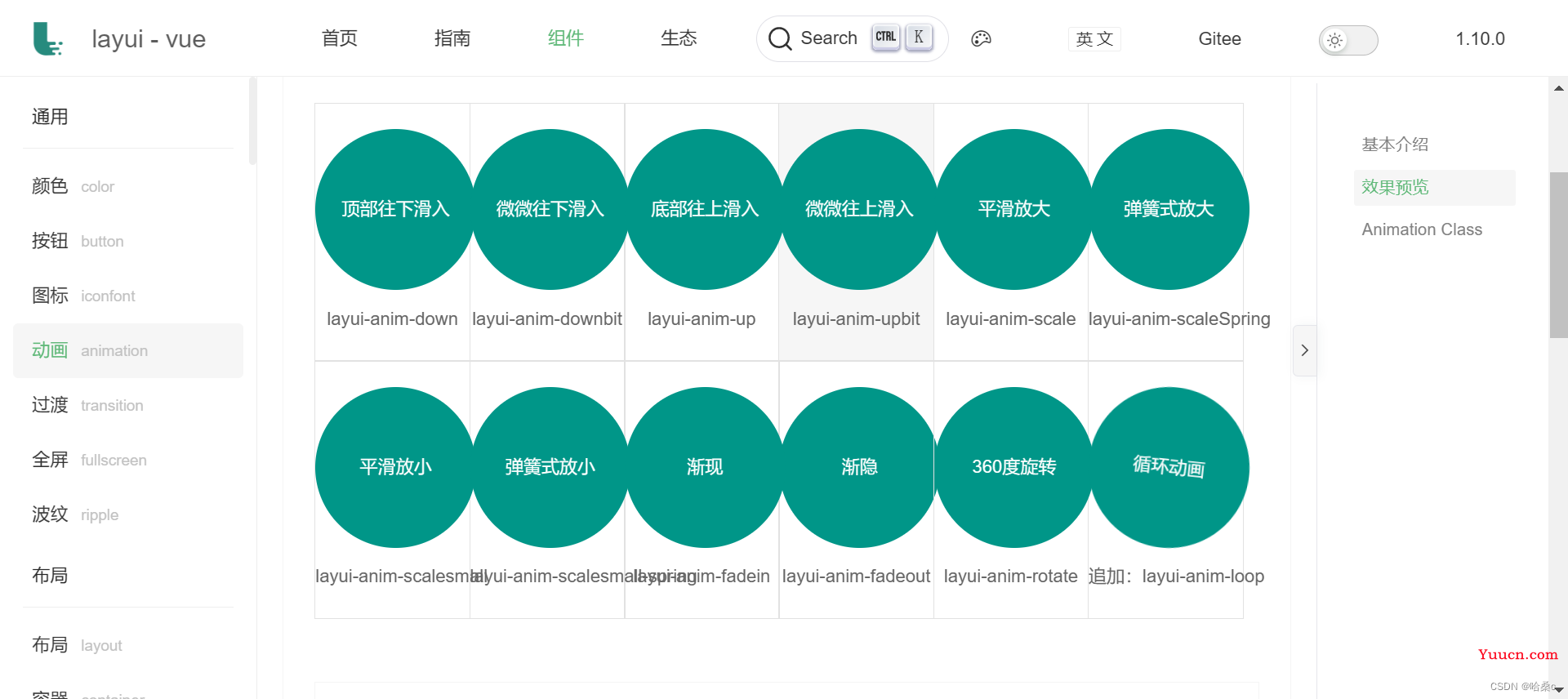
Task: Click the Search input box
Action: [x=852, y=38]
